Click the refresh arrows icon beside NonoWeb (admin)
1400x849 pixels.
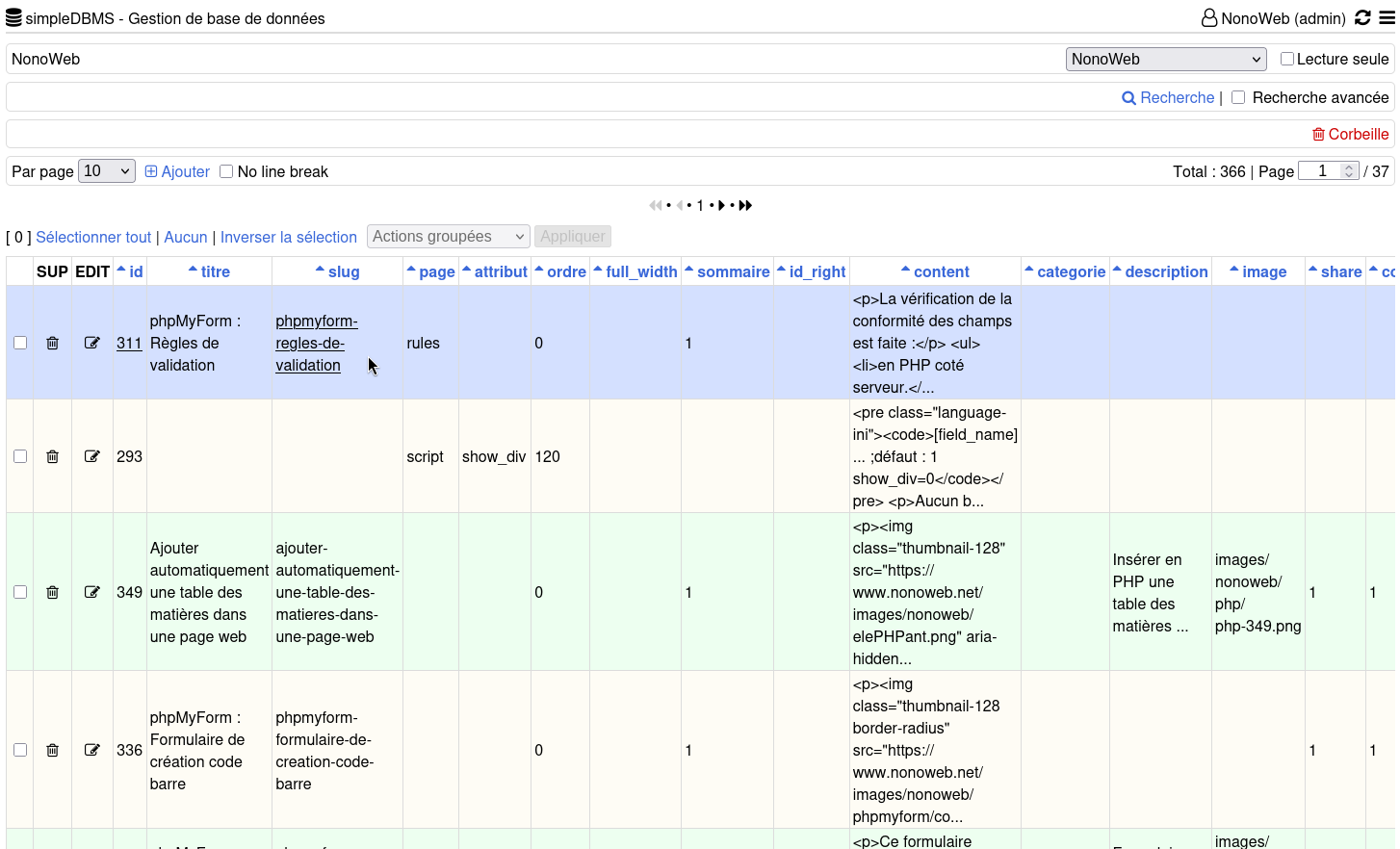(x=1362, y=17)
